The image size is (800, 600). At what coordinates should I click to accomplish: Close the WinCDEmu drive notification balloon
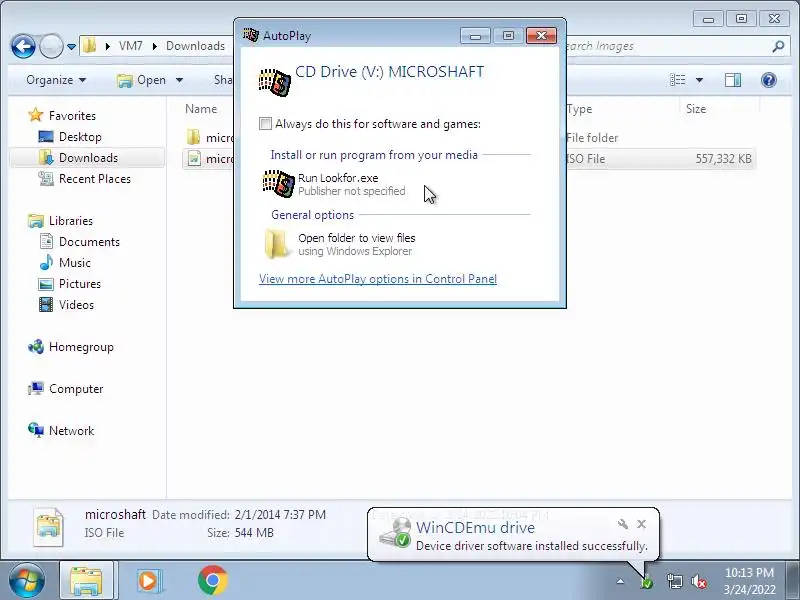click(641, 523)
